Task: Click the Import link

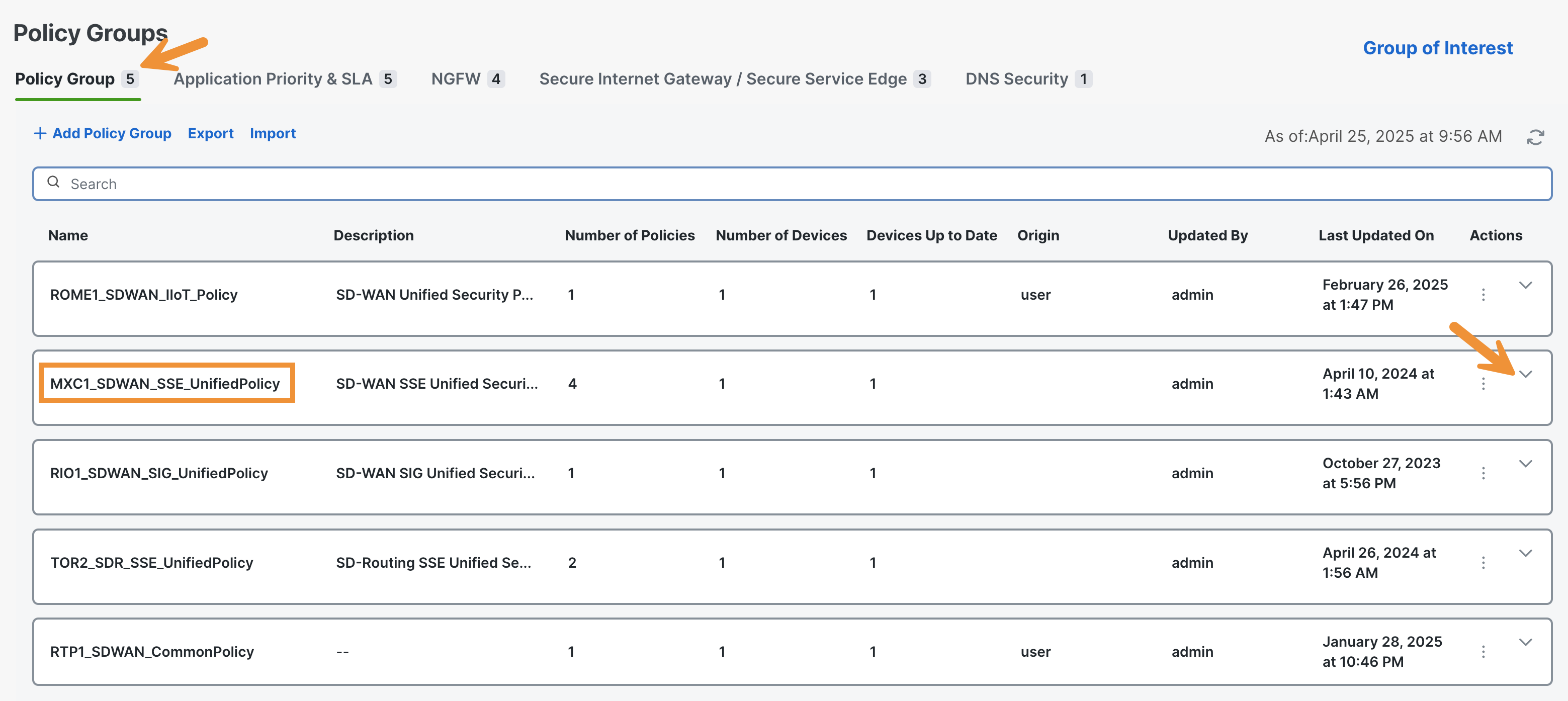Action: [273, 133]
